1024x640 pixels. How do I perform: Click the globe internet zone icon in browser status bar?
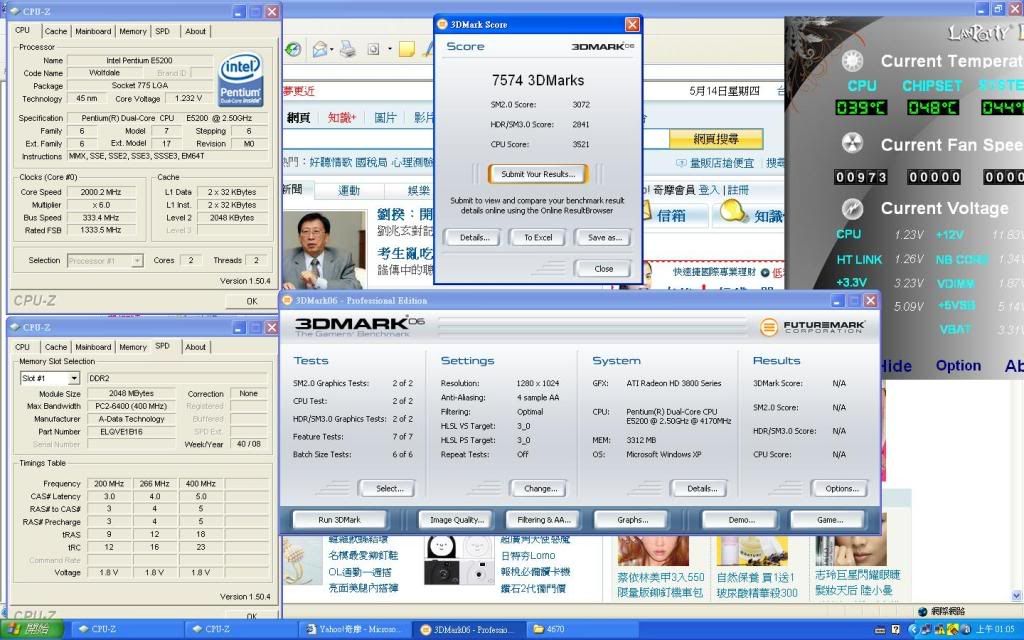[x=923, y=611]
